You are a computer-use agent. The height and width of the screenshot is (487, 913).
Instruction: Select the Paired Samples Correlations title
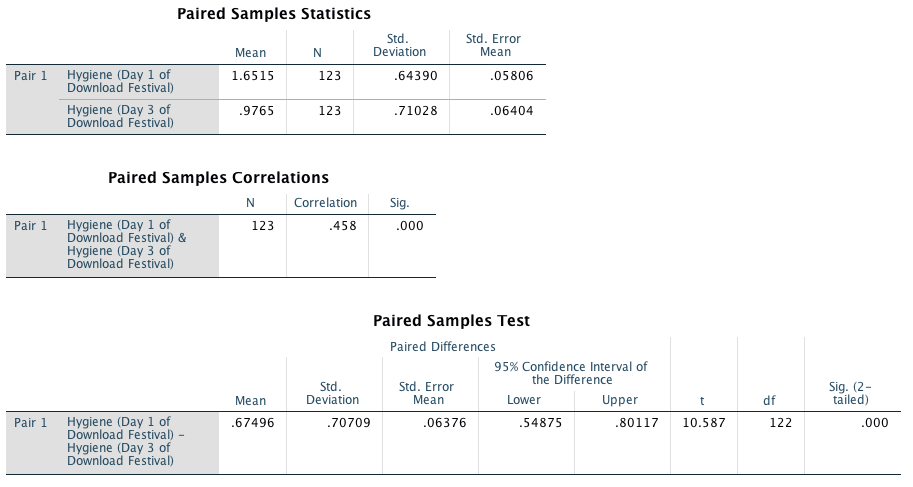coord(218,178)
